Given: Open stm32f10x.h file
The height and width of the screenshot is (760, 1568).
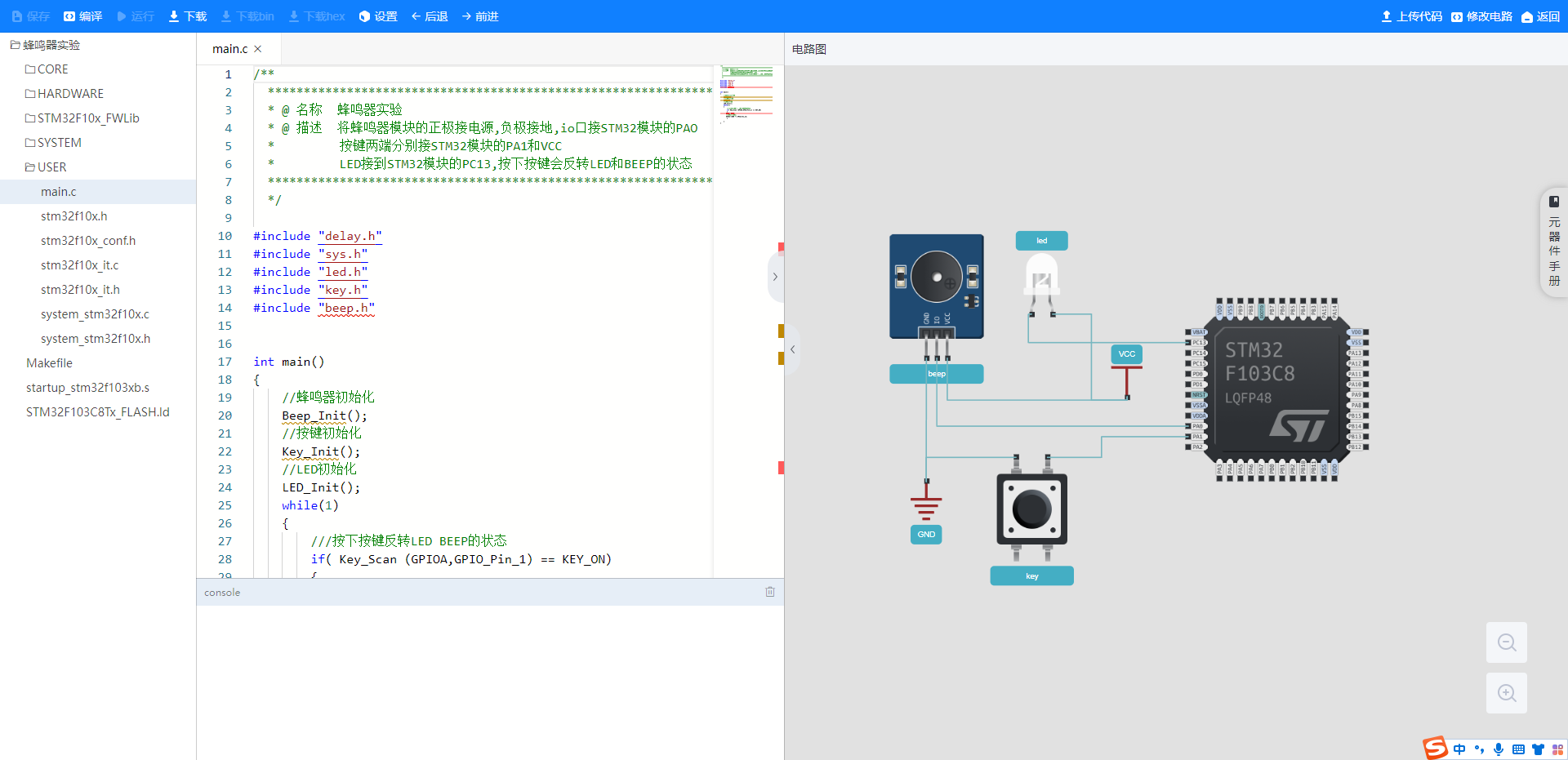Looking at the screenshot, I should tap(74, 216).
